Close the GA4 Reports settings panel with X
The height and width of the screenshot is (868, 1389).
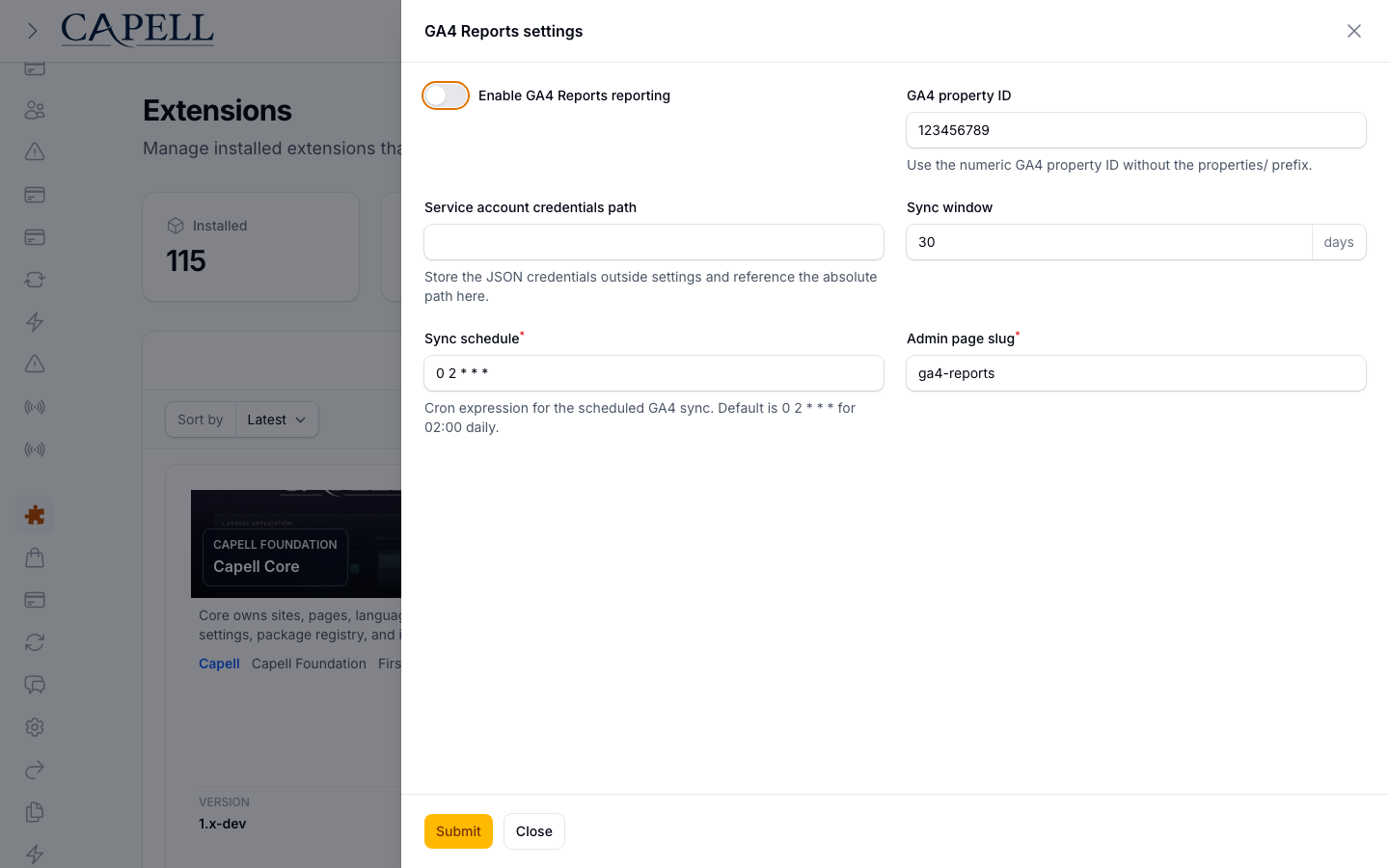tap(1354, 31)
